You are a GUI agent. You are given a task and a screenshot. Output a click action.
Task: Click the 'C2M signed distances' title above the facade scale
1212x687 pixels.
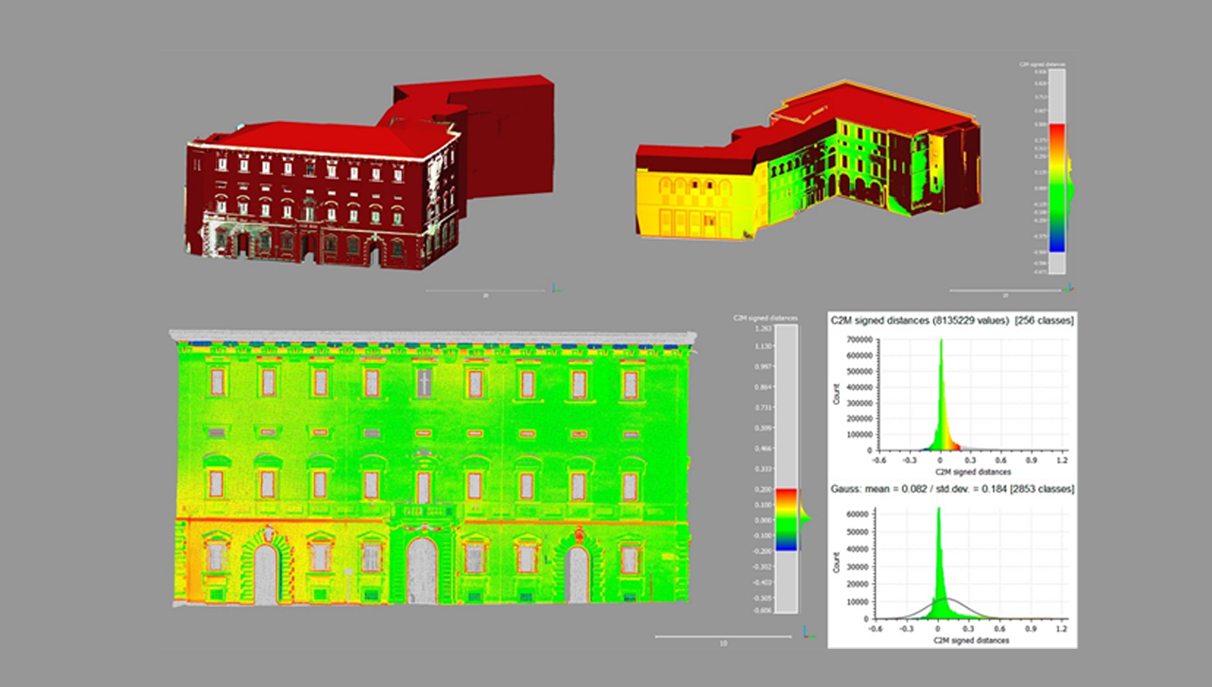tap(766, 317)
